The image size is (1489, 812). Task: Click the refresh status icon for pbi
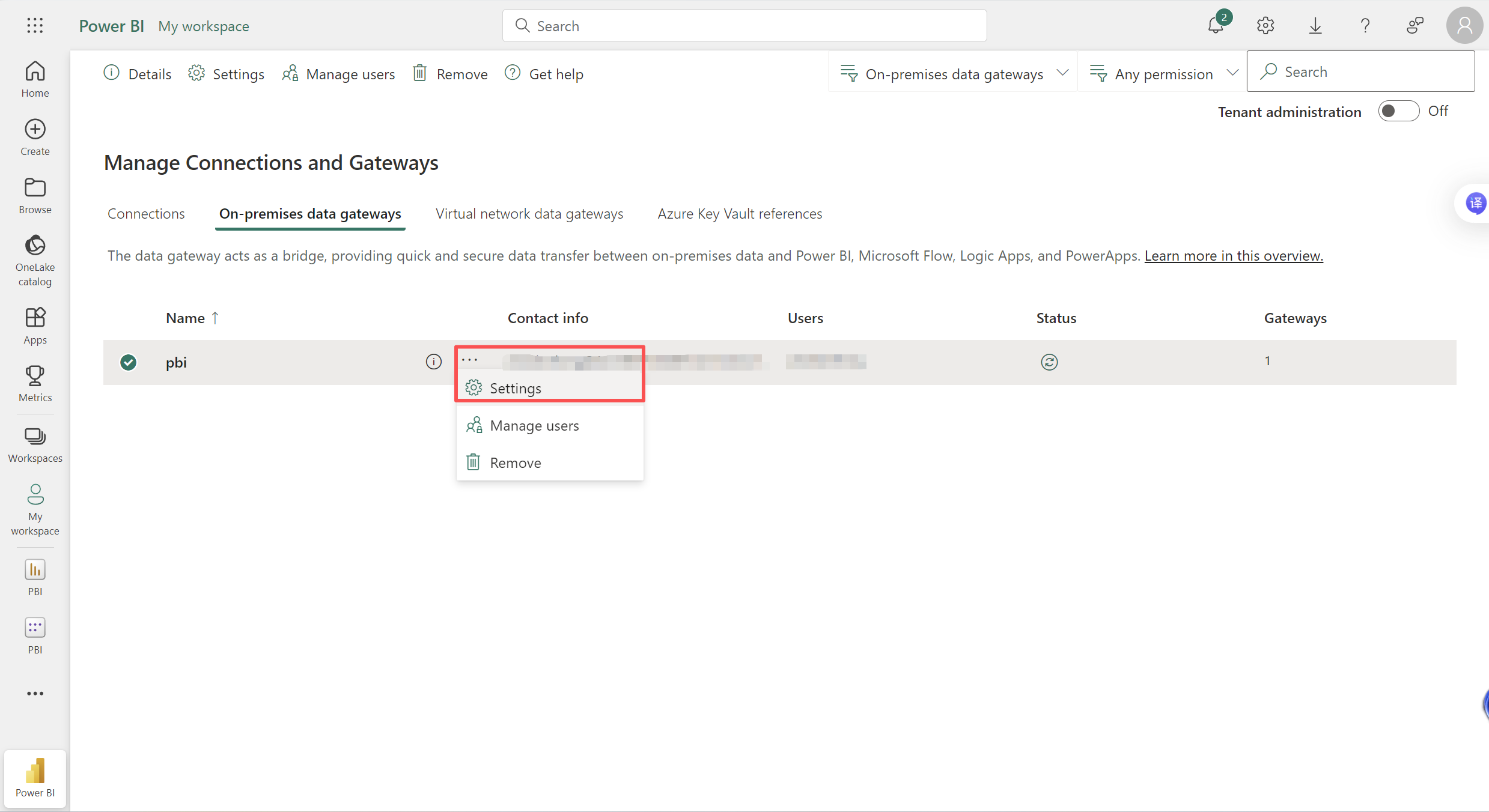1049,362
